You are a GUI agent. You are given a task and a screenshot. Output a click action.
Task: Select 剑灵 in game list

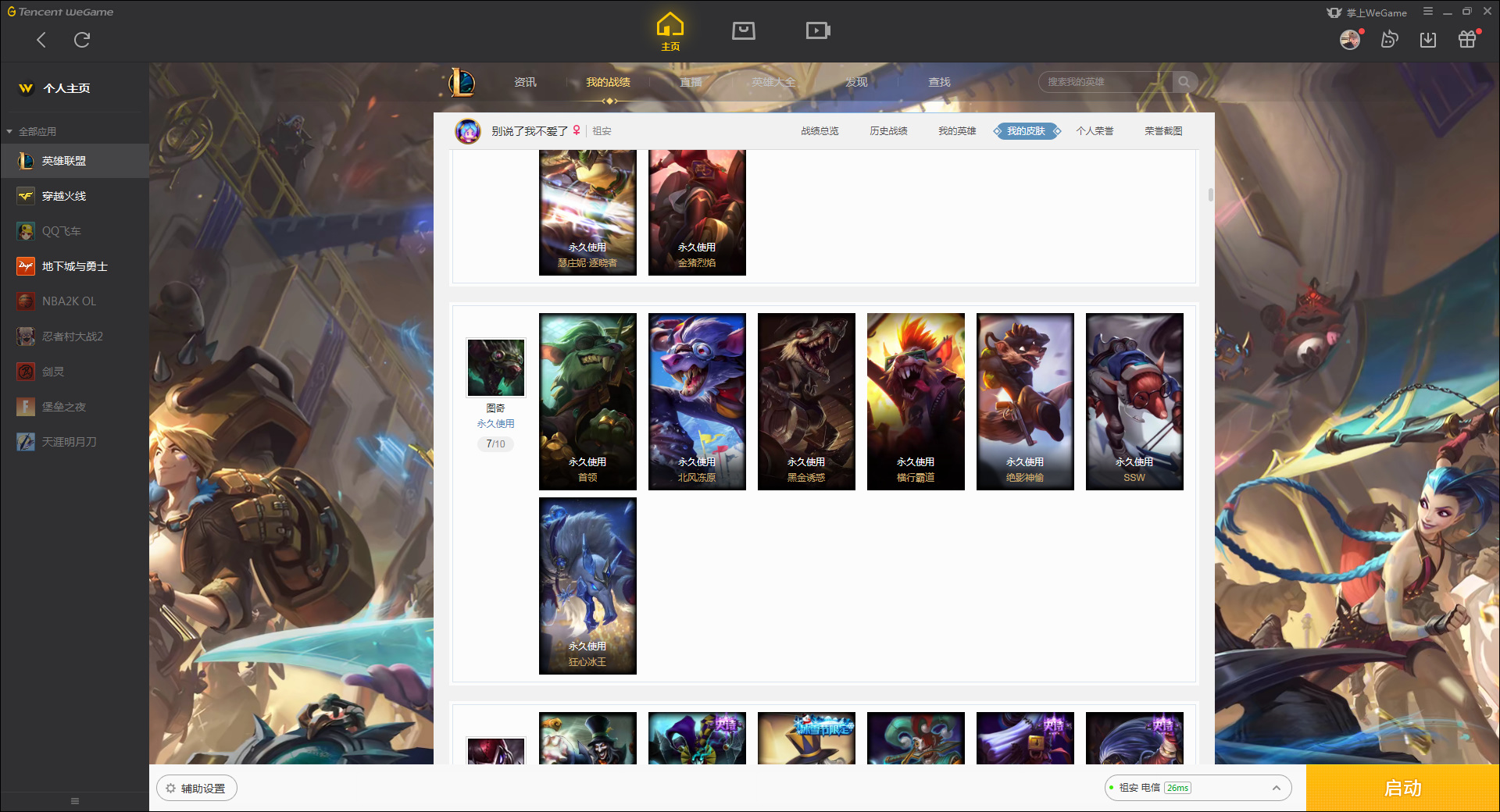74,372
